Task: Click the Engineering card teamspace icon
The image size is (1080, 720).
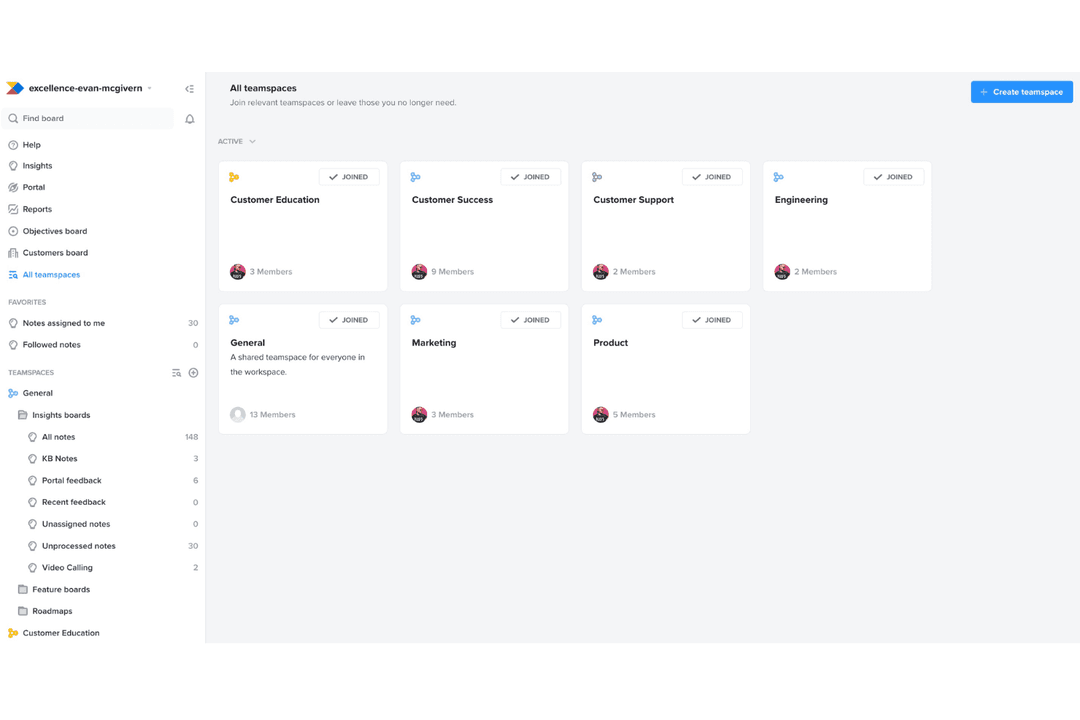Action: 778,177
